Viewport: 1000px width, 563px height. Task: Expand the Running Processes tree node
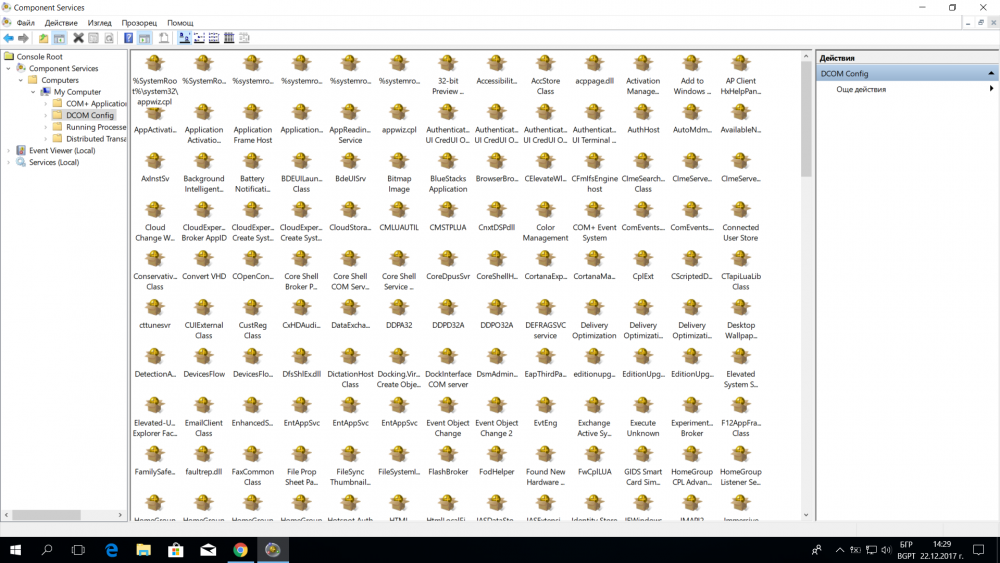click(x=45, y=127)
